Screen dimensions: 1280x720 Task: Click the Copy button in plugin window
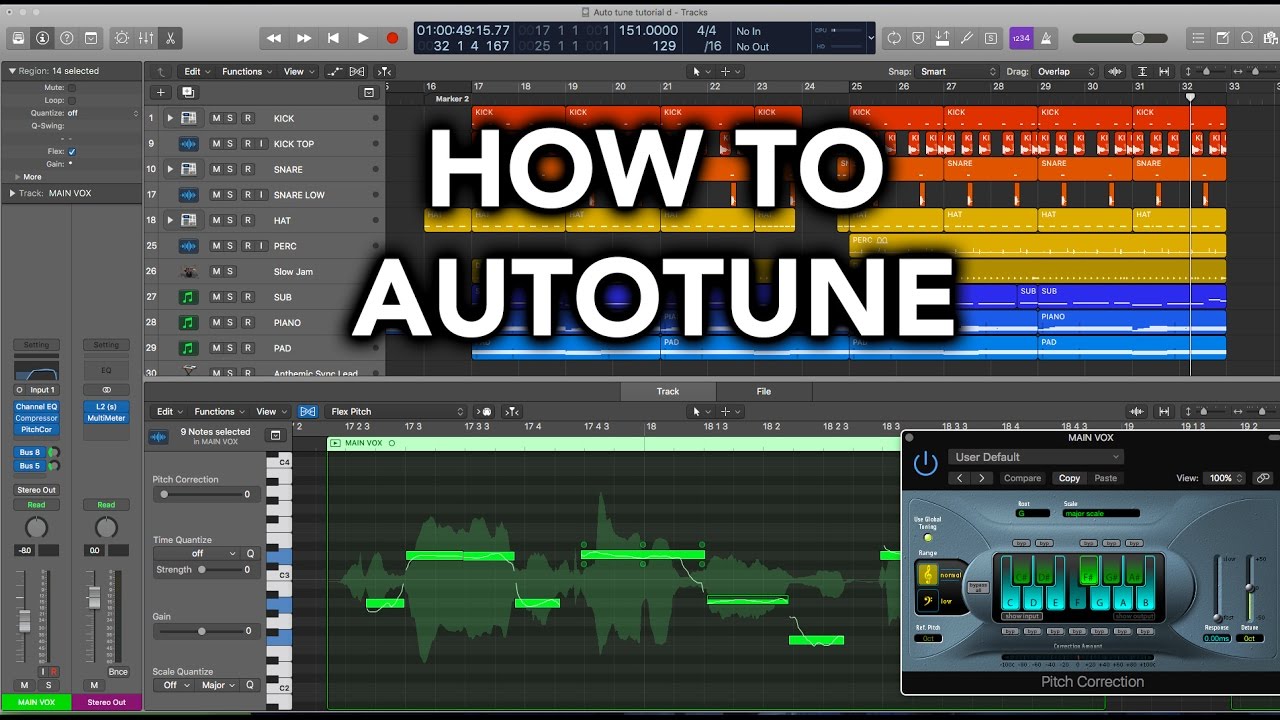[x=1070, y=478]
